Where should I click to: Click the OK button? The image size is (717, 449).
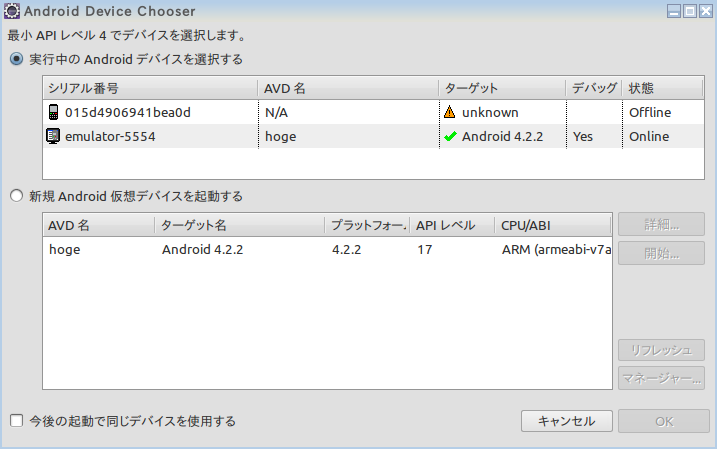click(663, 421)
